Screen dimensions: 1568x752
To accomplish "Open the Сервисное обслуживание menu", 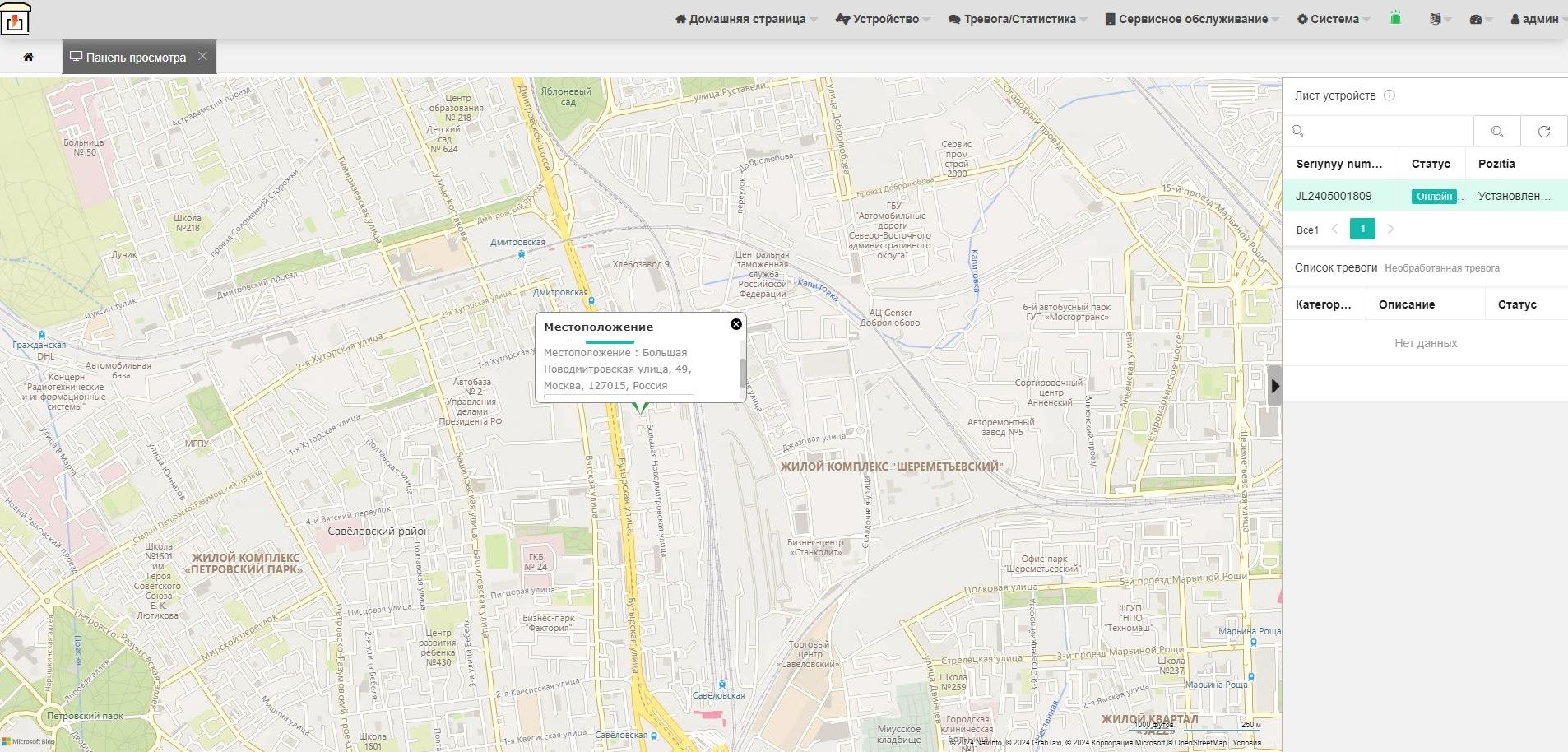I will [1192, 19].
